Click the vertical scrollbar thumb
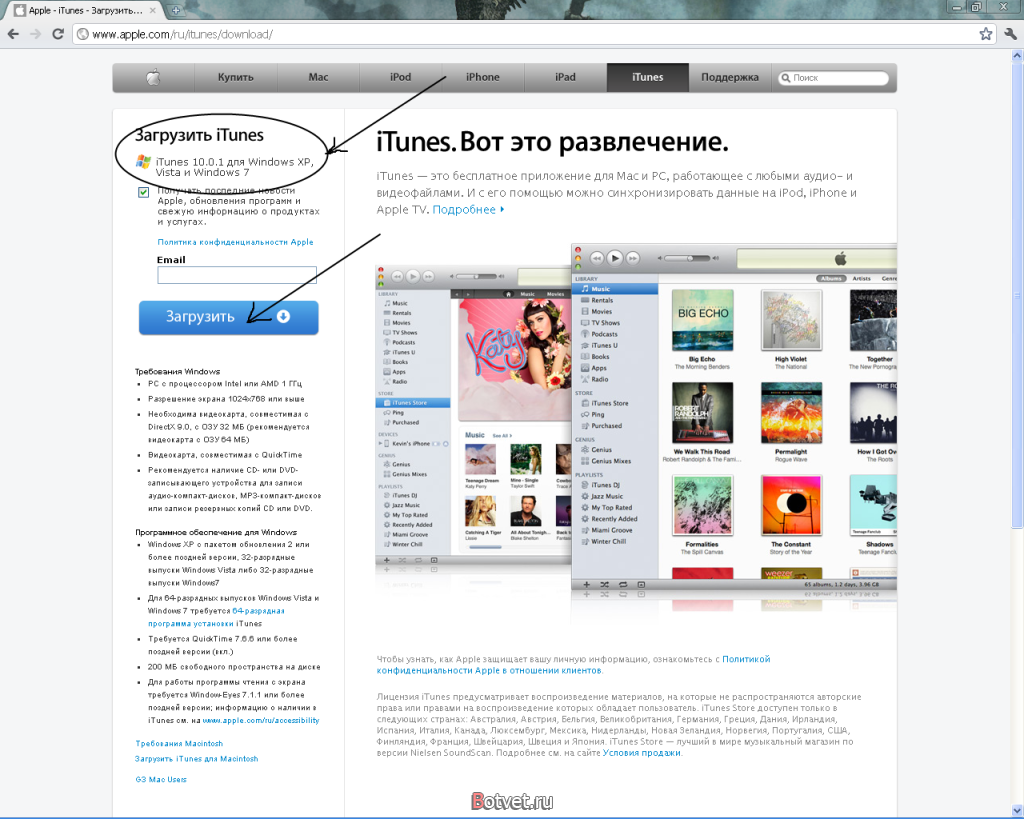The width and height of the screenshot is (1024, 819). (x=1017, y=295)
